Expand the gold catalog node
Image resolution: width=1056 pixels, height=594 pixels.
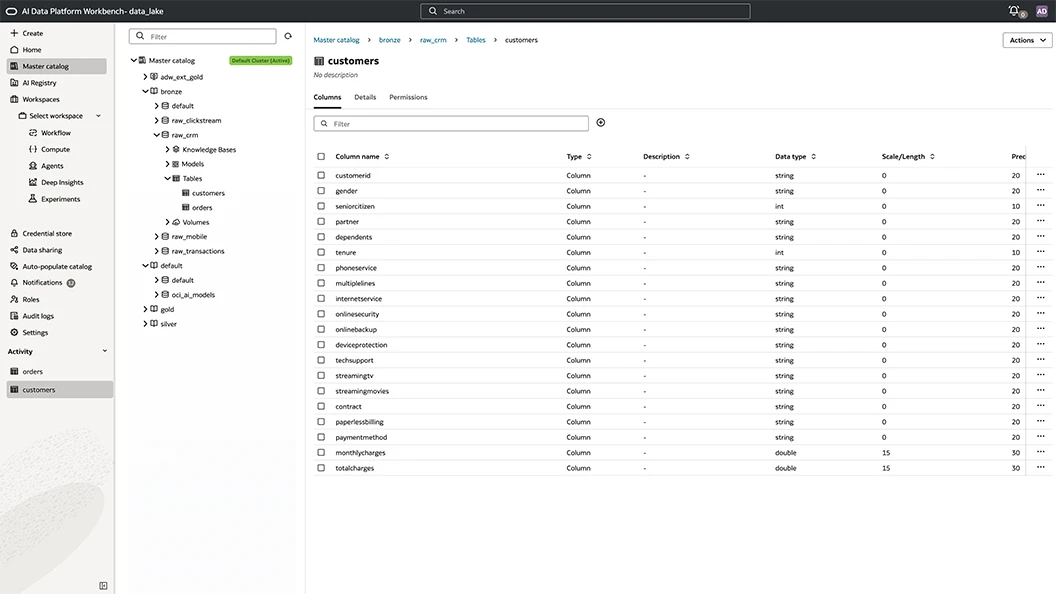(145, 309)
